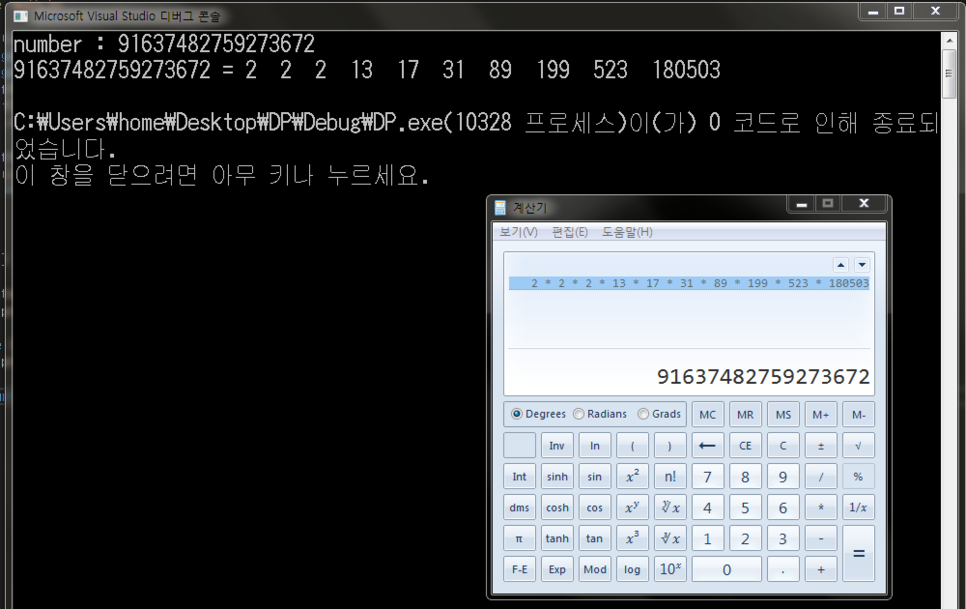Viewport: 966px width, 609px height.
Task: Click digit 9 on calculator
Action: 783,477
